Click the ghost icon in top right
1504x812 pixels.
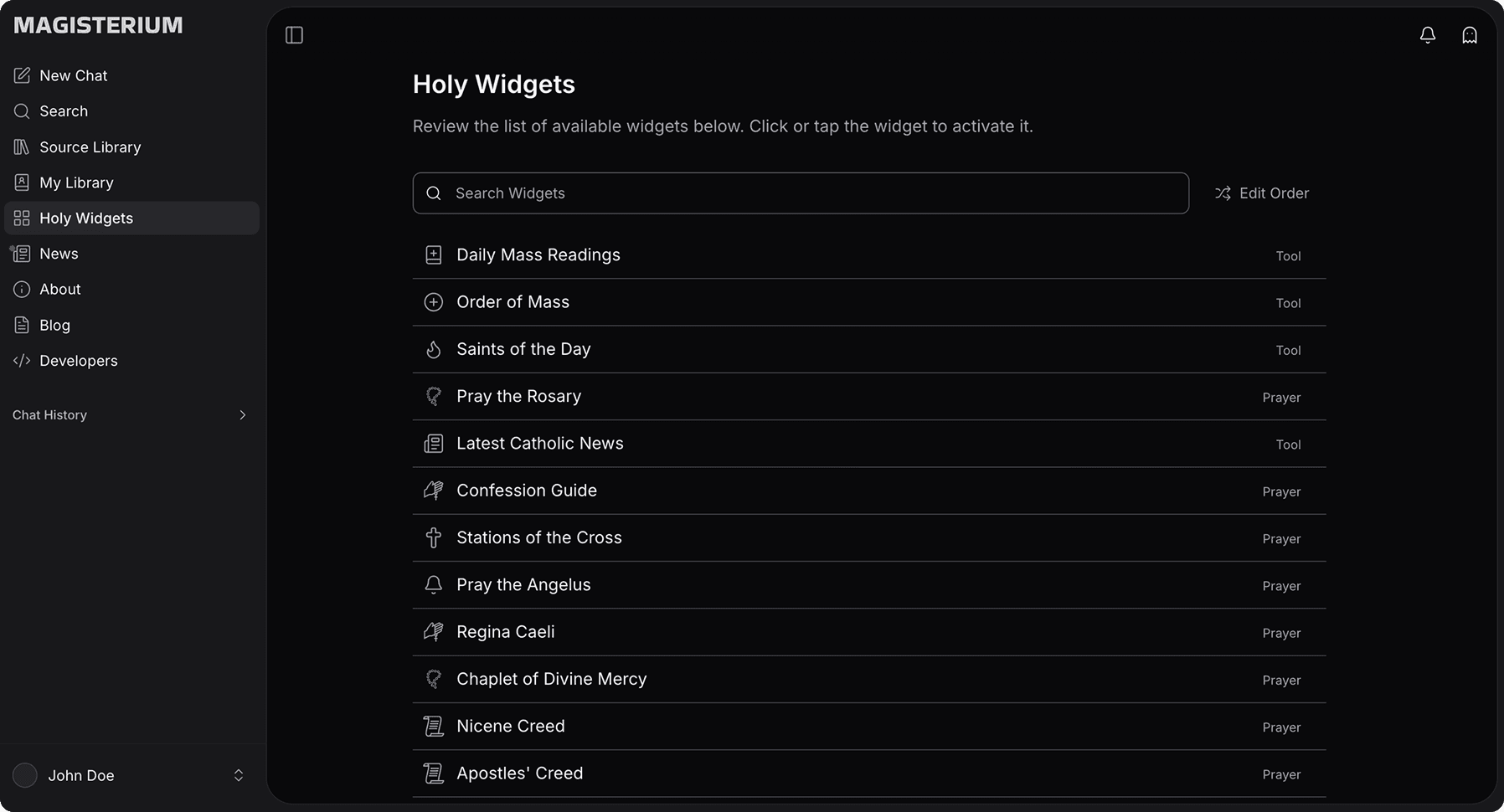pos(1470,35)
